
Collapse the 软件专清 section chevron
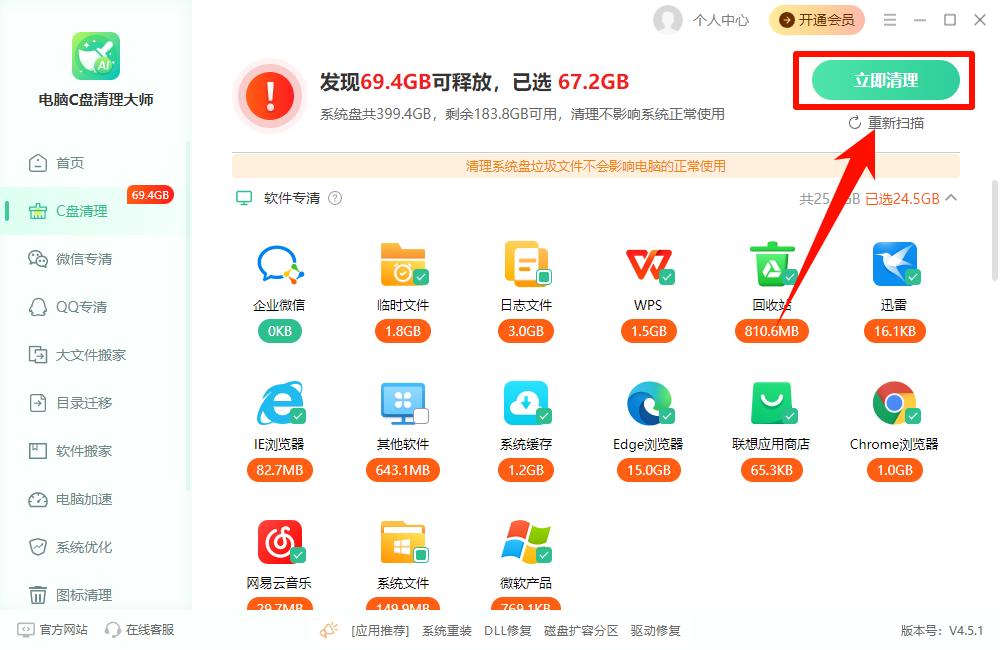coord(952,198)
